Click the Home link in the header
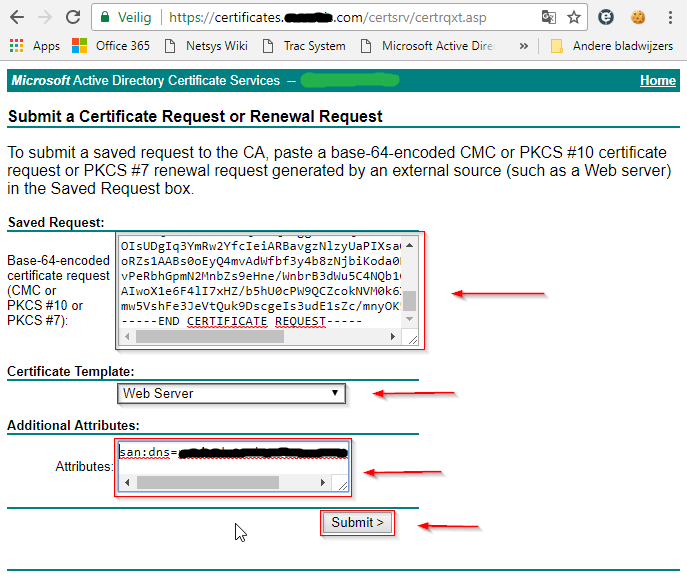This screenshot has width=687, height=577. pos(657,81)
